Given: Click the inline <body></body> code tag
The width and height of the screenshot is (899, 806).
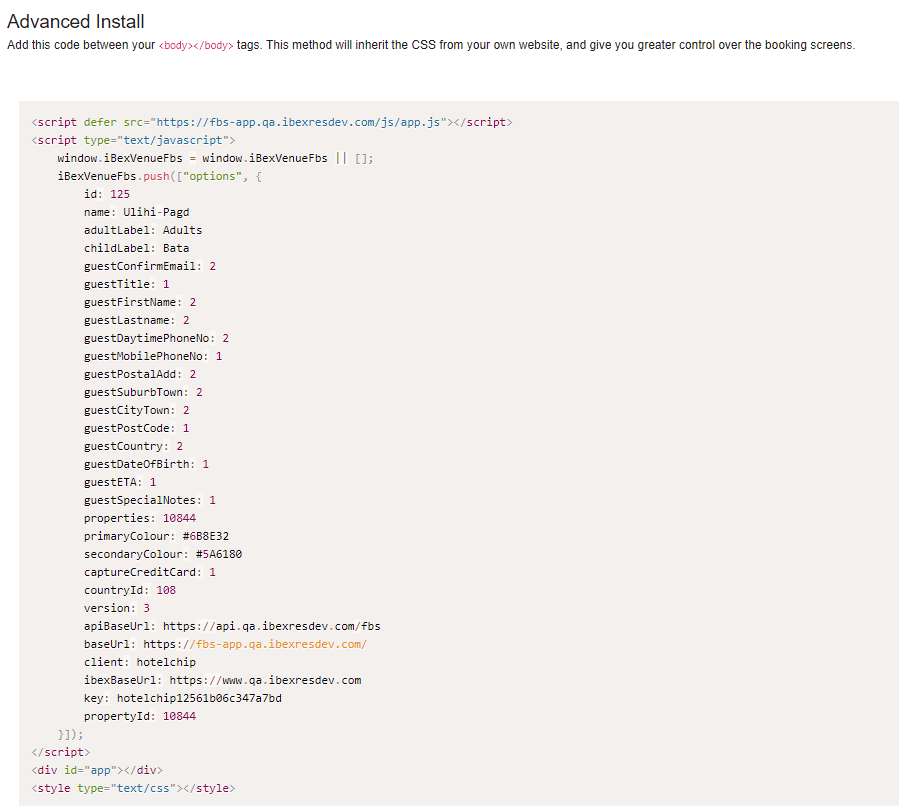Looking at the screenshot, I should point(196,46).
